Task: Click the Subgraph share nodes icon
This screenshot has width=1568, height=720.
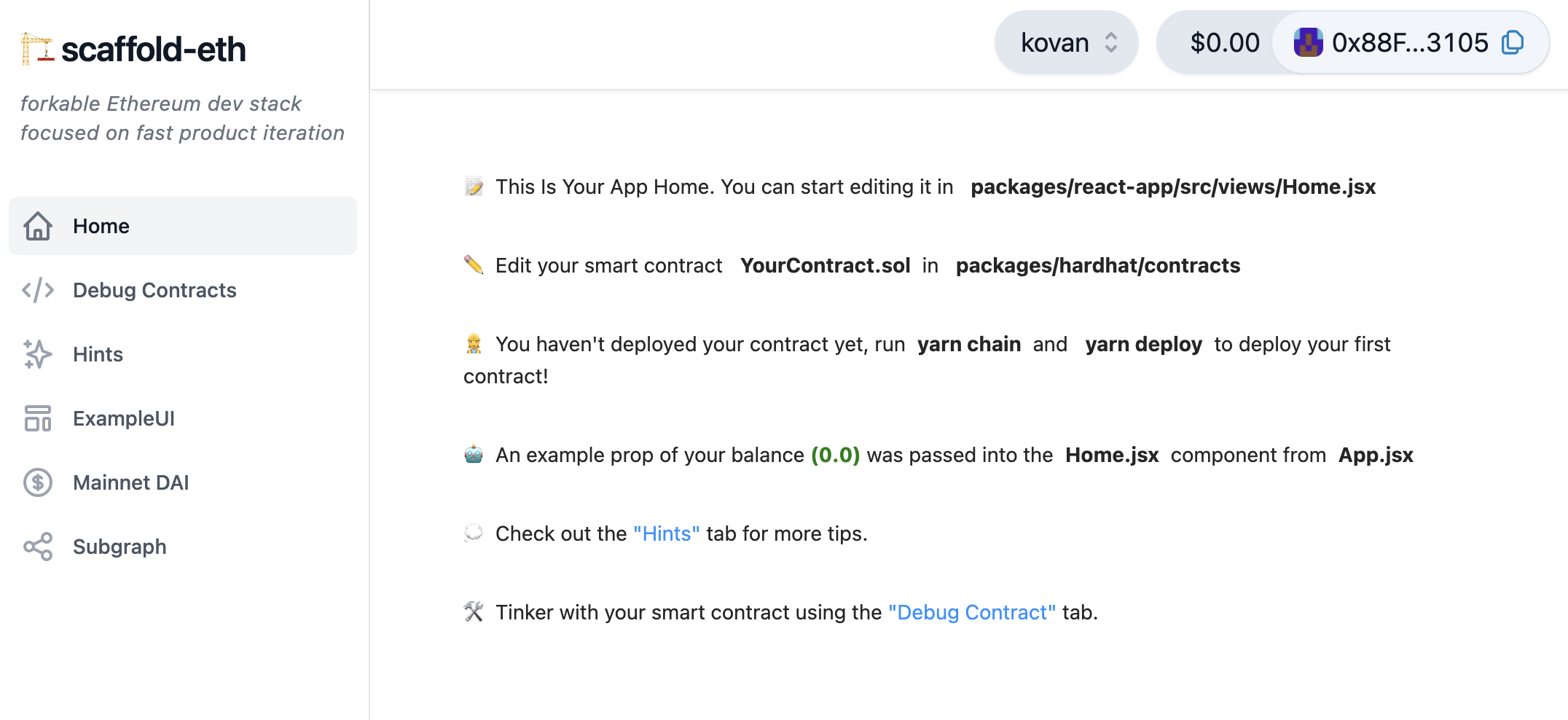Action: (x=38, y=547)
